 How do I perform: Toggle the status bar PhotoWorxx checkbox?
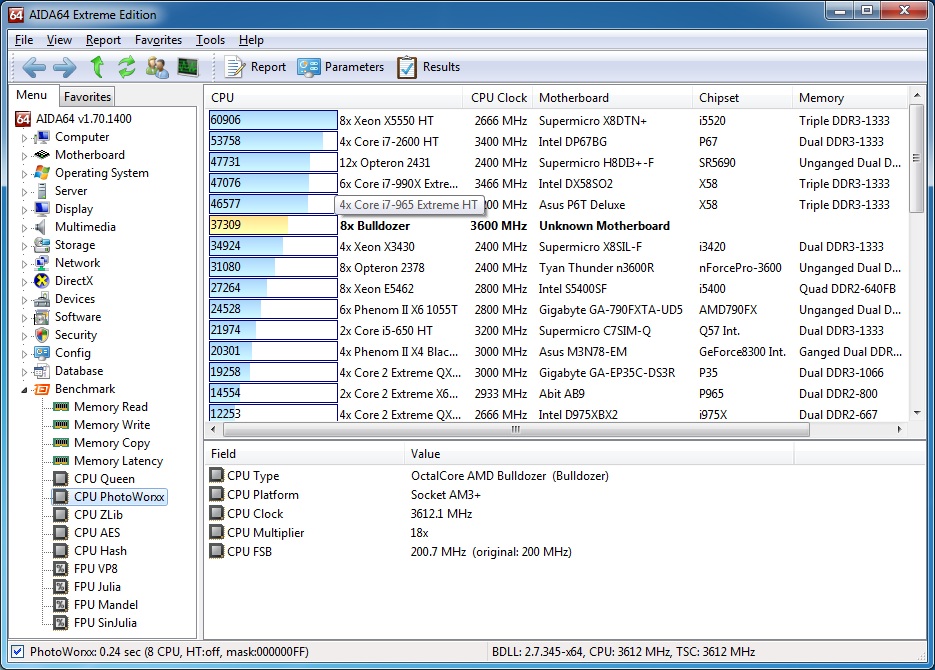point(18,652)
